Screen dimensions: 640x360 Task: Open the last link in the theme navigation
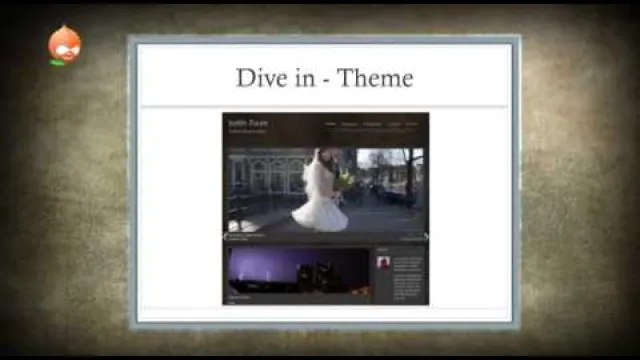click(x=411, y=124)
